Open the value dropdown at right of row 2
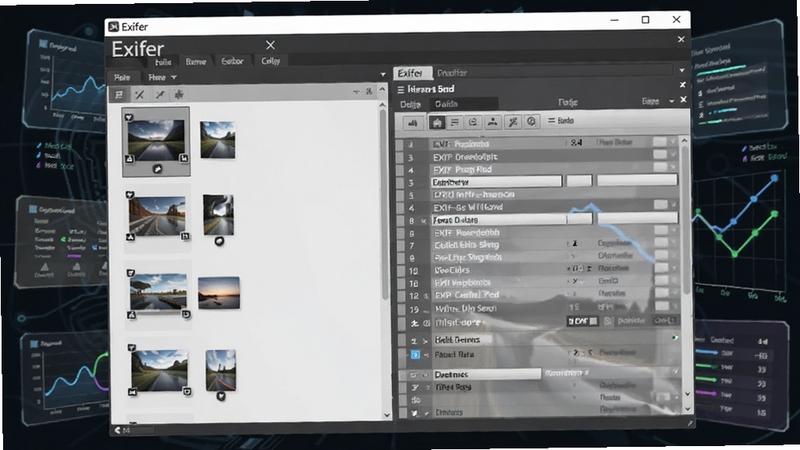Screen dimensions: 800x450 [674, 142]
